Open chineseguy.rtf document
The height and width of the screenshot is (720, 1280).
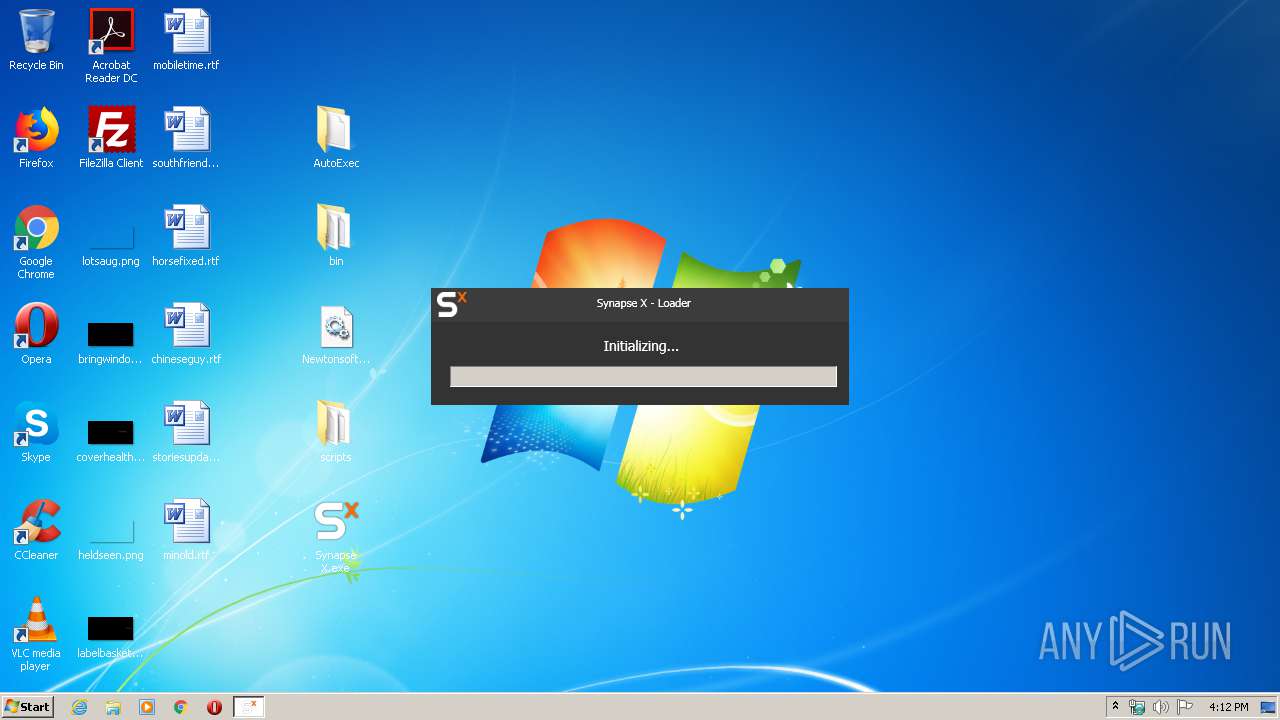pyautogui.click(x=186, y=334)
